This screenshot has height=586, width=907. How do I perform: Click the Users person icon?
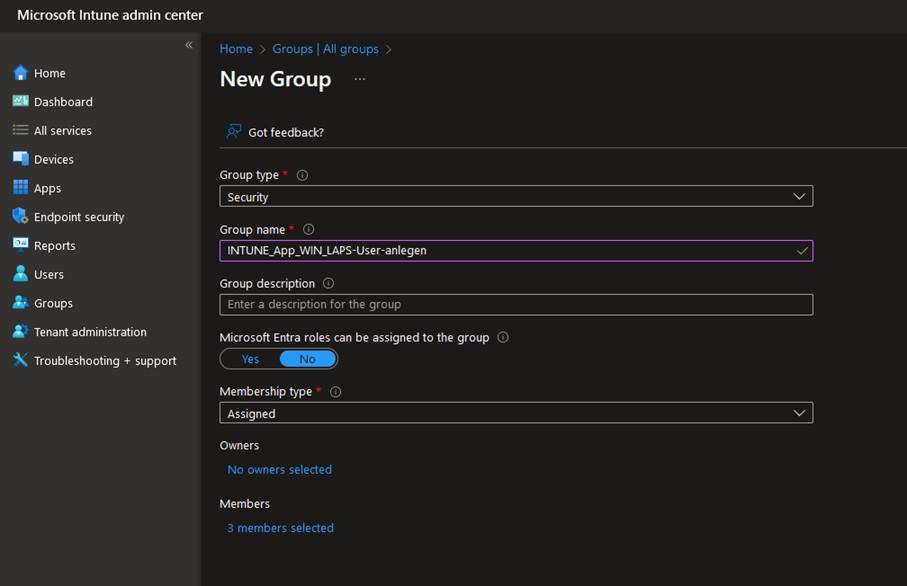pos(20,274)
